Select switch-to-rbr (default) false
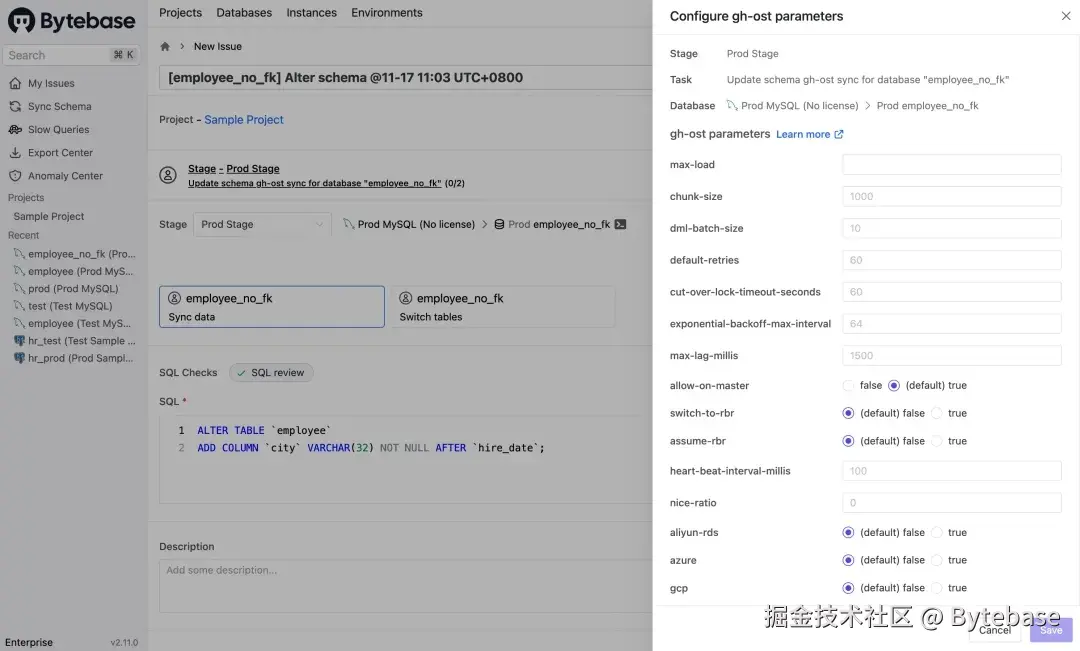 [848, 413]
